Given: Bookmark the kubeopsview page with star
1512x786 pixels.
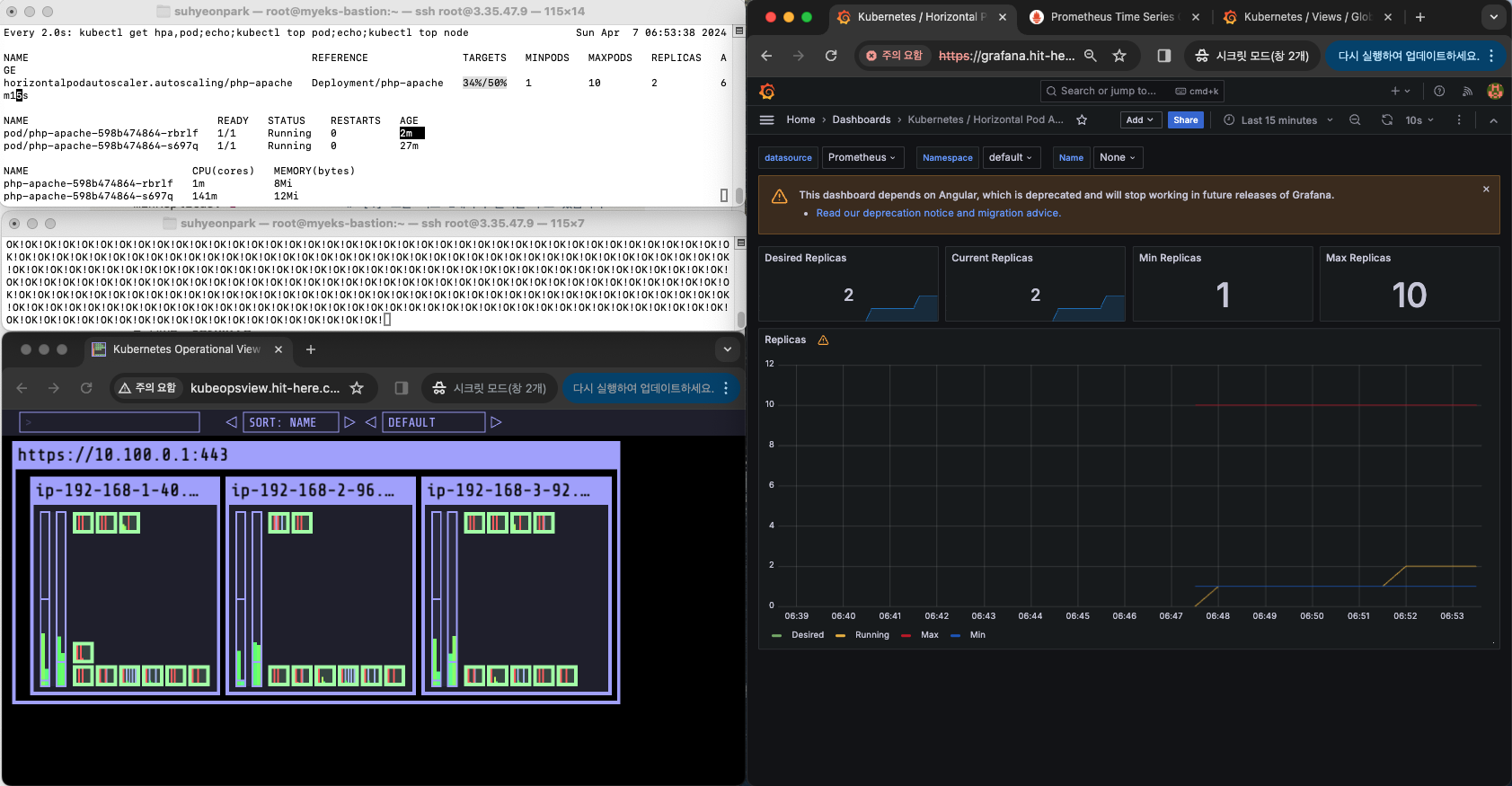Looking at the screenshot, I should pyautogui.click(x=357, y=388).
